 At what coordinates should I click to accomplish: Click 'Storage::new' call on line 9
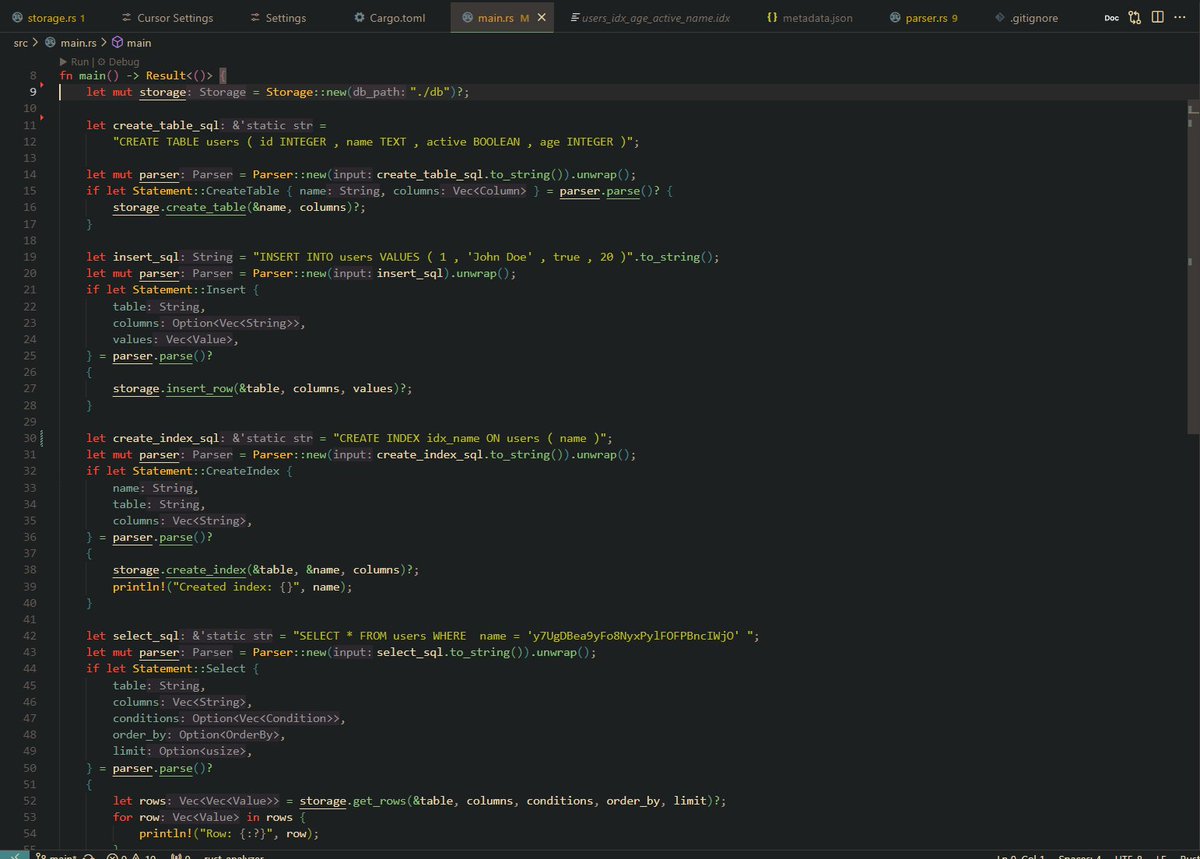coord(306,92)
